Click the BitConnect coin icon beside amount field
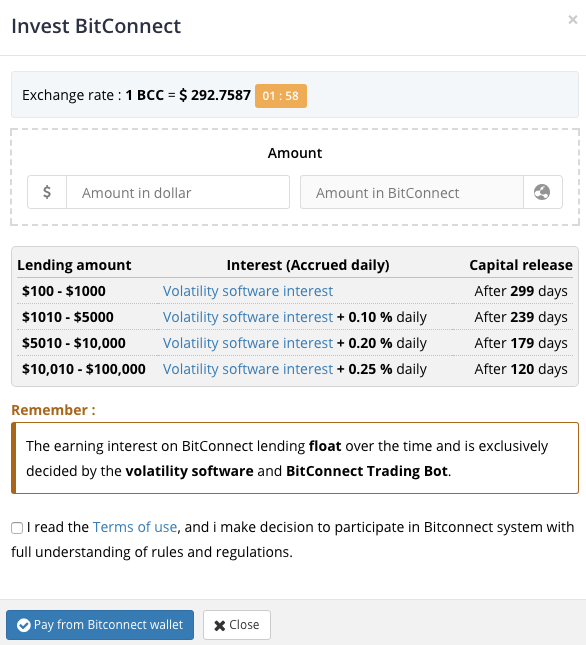This screenshot has height=645, width=586. 542,192
